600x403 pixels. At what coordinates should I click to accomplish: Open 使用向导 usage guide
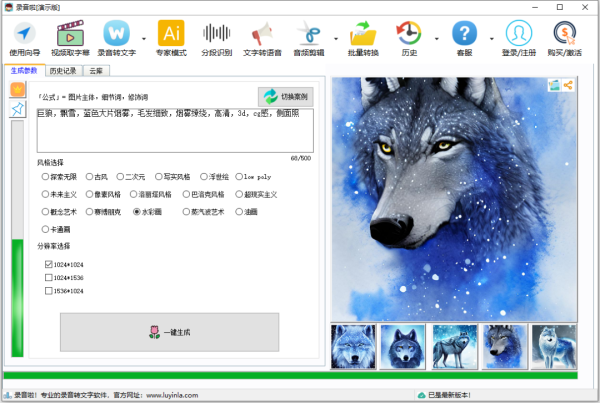point(26,39)
